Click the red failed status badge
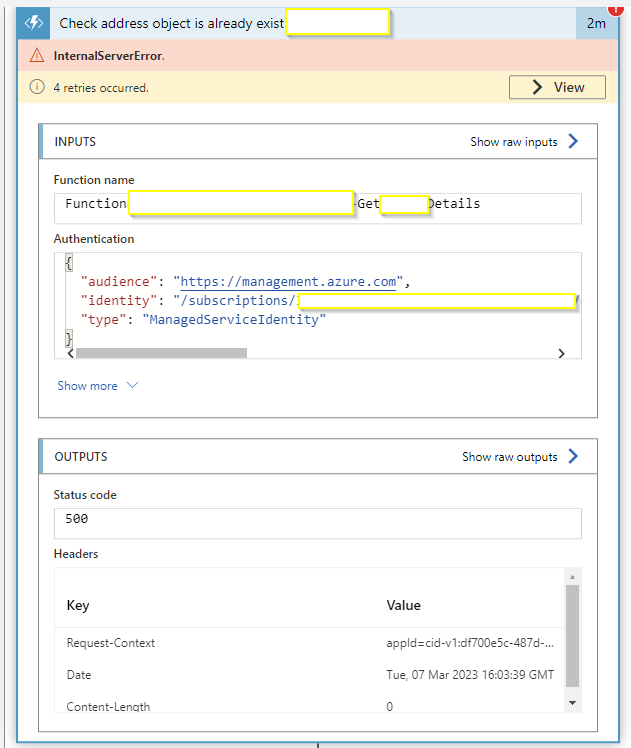The width and height of the screenshot is (631, 748). [x=616, y=10]
